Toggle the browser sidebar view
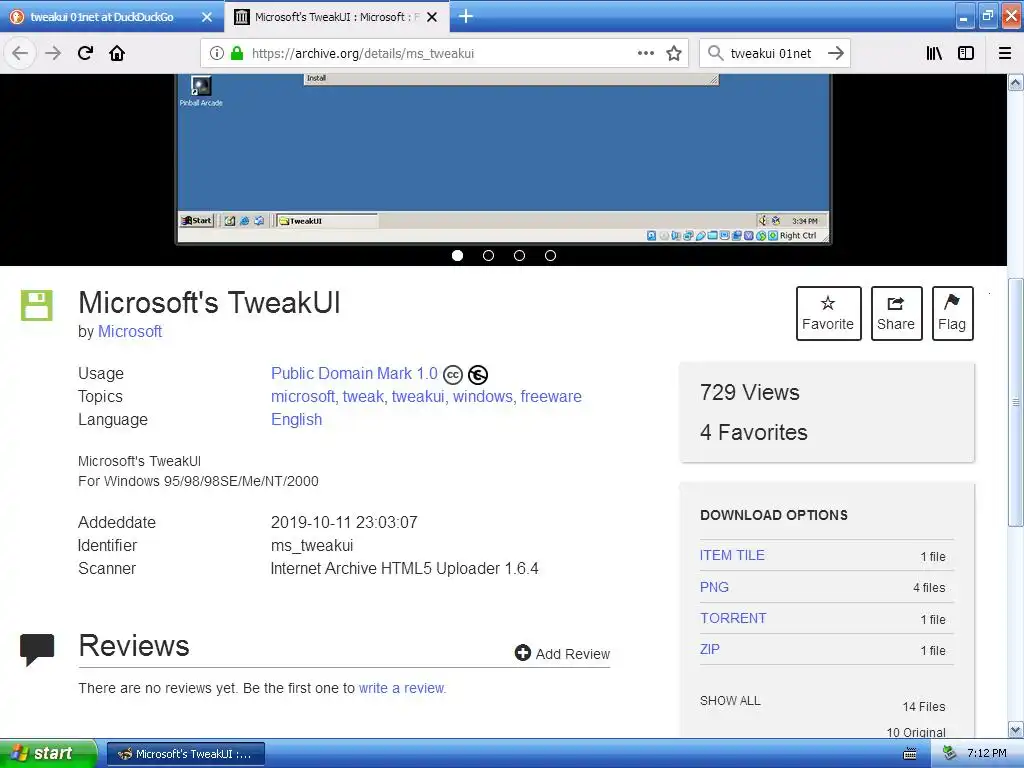 (966, 54)
